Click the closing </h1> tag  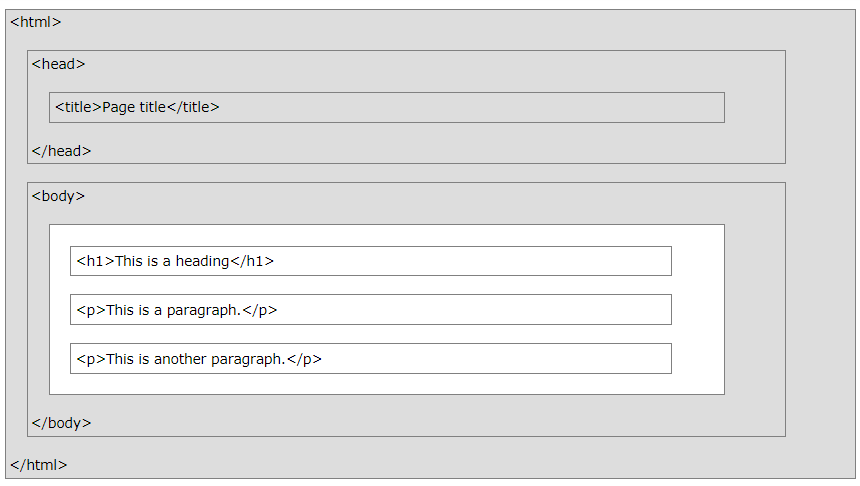pyautogui.click(x=252, y=261)
